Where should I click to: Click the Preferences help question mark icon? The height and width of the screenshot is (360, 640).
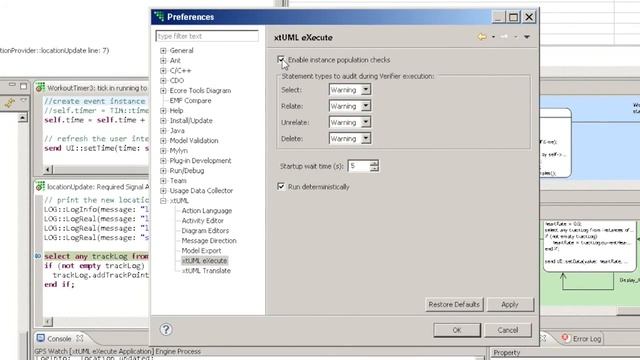pos(166,329)
